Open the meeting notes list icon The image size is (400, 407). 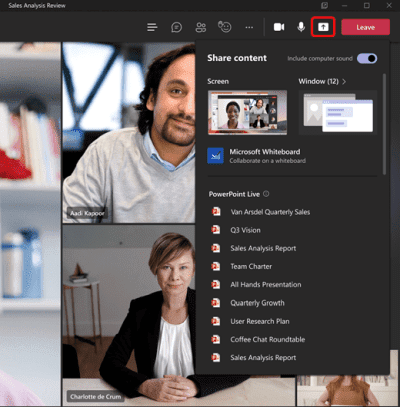[x=152, y=27]
